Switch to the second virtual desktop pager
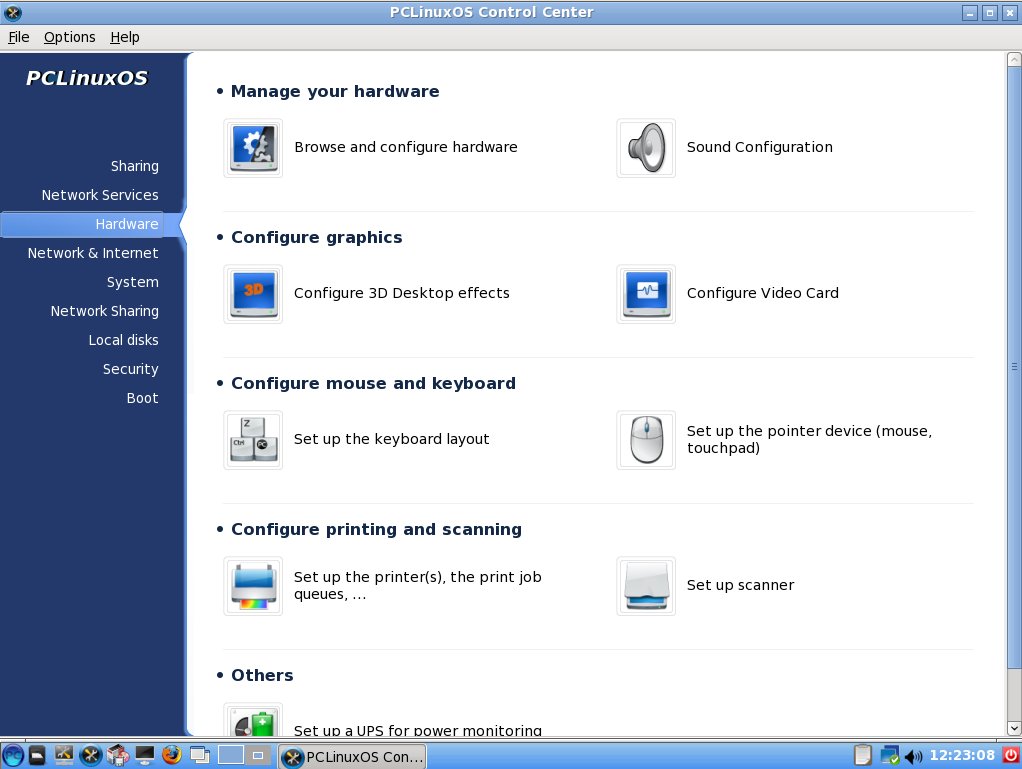Image resolution: width=1022 pixels, height=769 pixels. [x=257, y=755]
